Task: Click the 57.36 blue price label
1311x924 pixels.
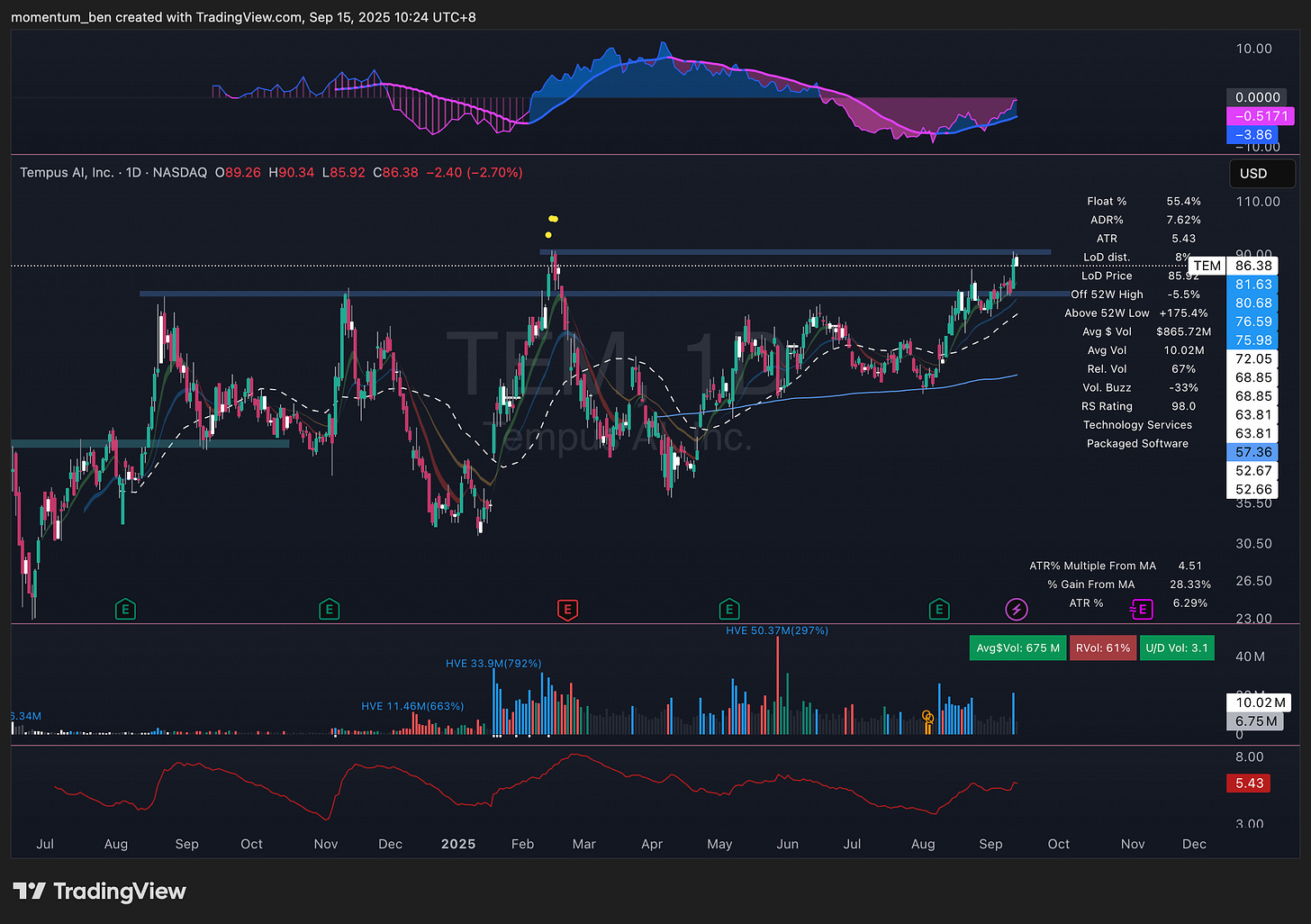Action: pos(1252,452)
